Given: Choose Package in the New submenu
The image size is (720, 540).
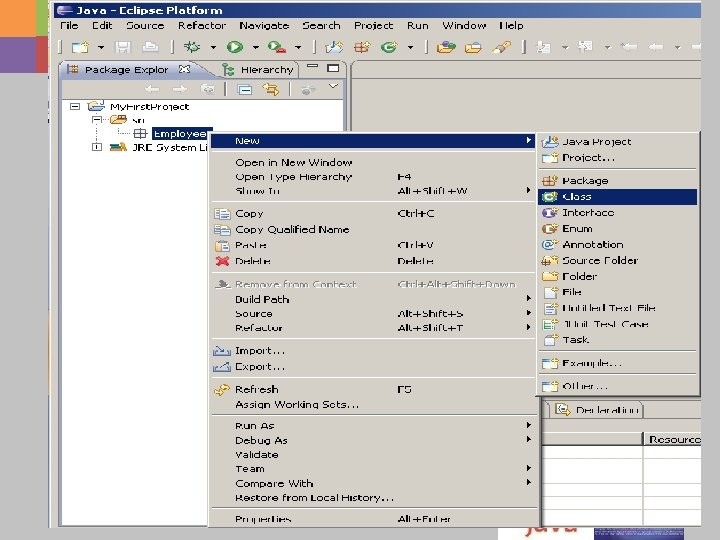Looking at the screenshot, I should (618, 180).
